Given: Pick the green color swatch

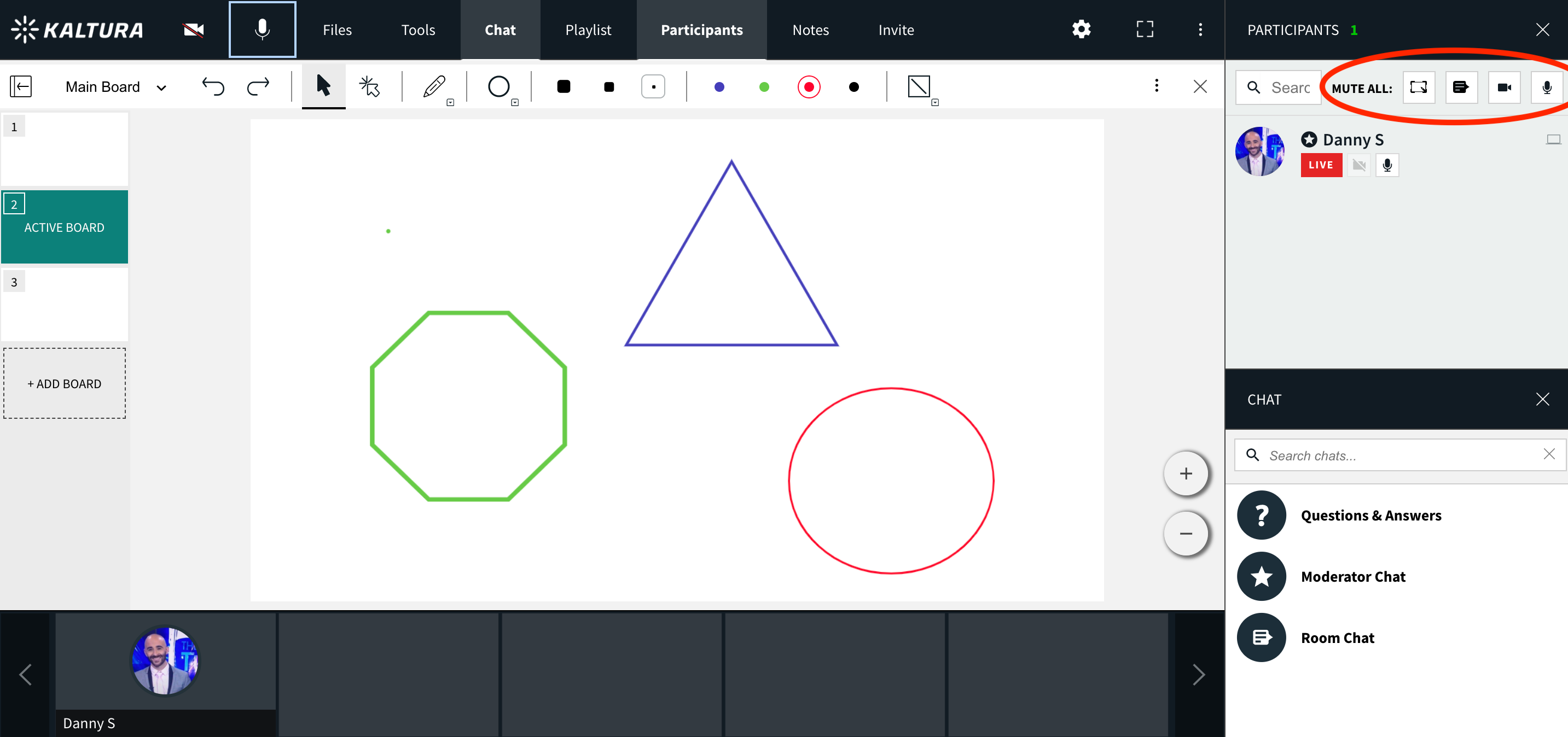Looking at the screenshot, I should 764,87.
